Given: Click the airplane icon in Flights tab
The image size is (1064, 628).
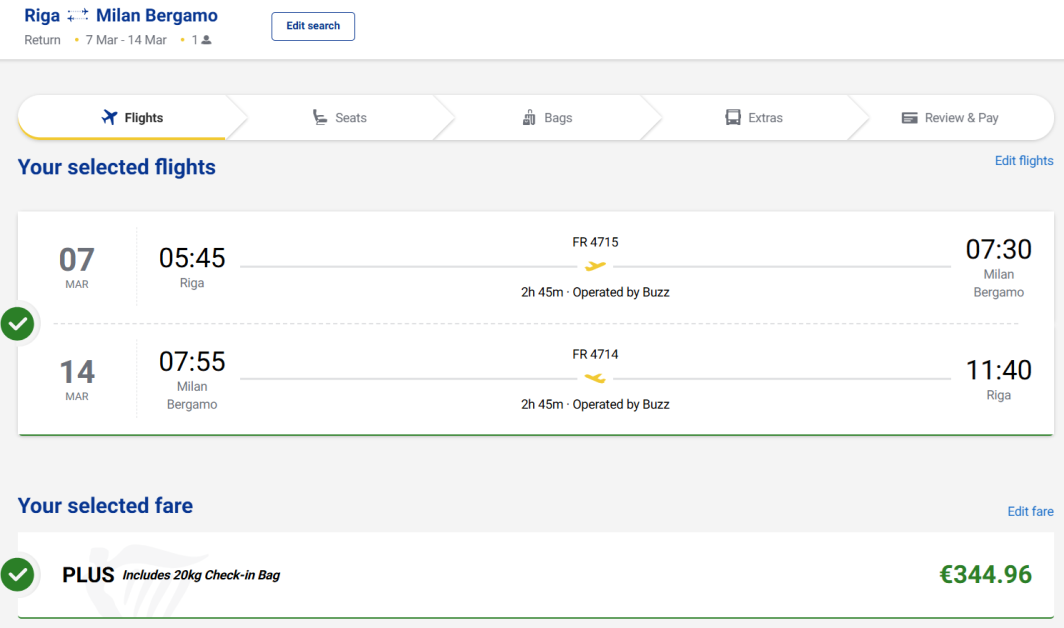Looking at the screenshot, I should pos(110,118).
